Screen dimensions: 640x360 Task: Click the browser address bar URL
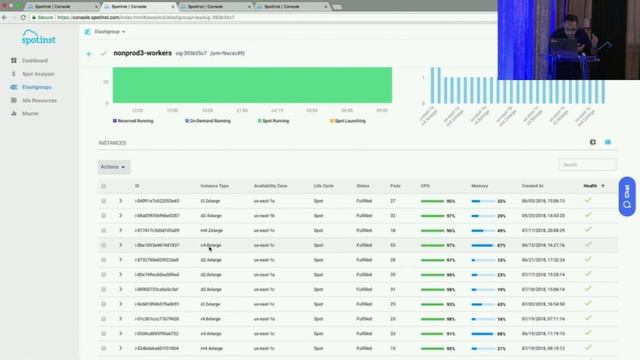click(x=146, y=18)
